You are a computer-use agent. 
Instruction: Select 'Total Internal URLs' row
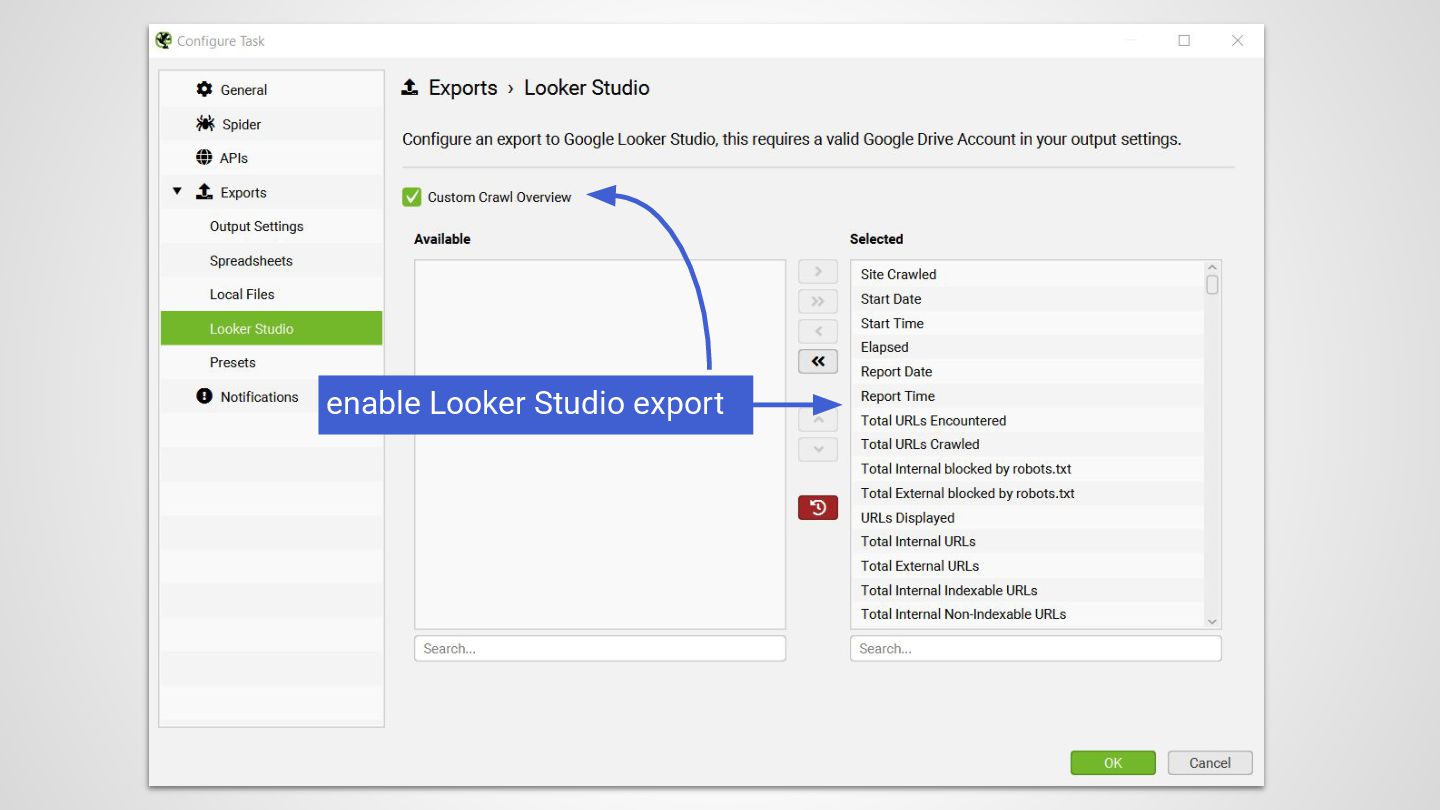(x=1028, y=541)
